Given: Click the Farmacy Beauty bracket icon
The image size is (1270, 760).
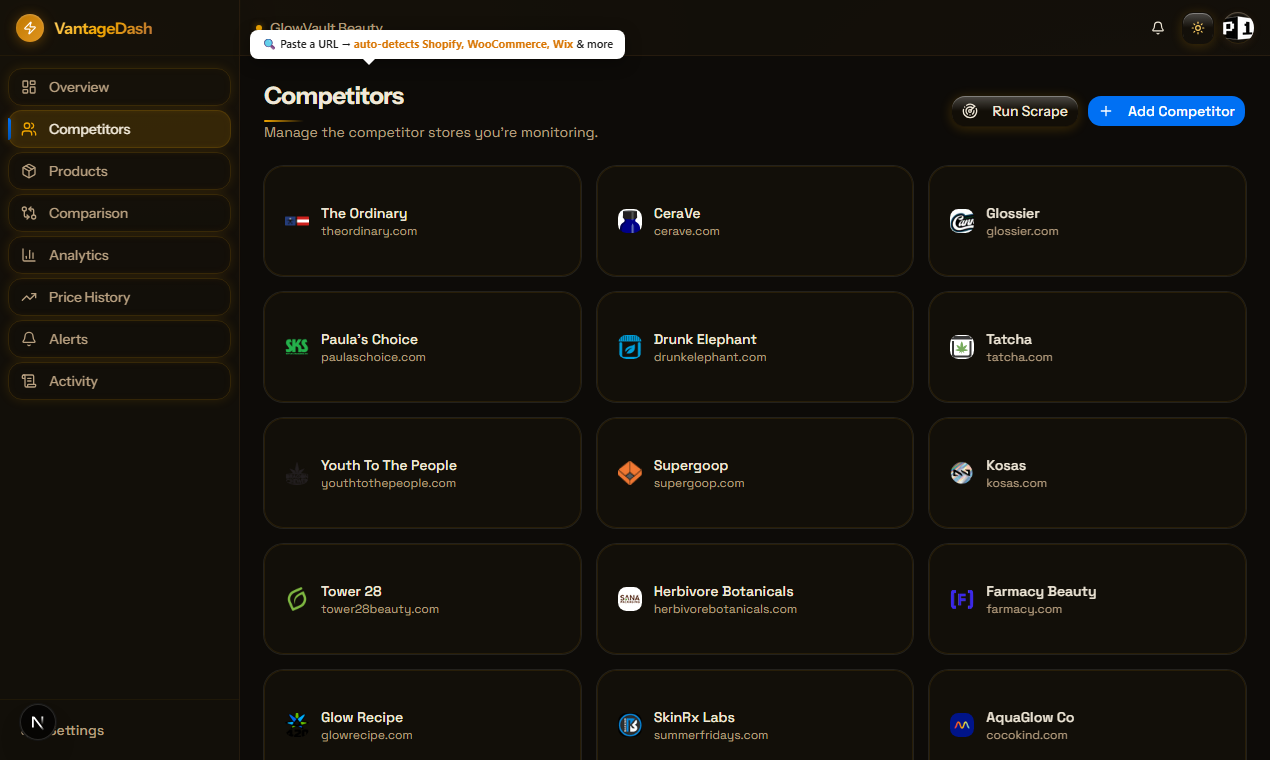Looking at the screenshot, I should pos(962,599).
